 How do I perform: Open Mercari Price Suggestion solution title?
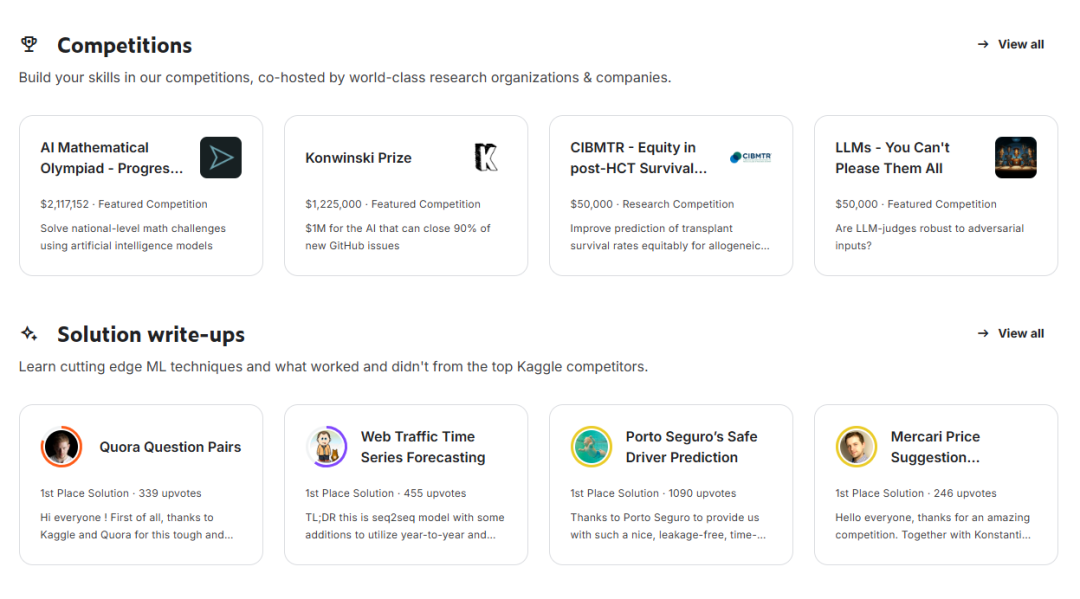[x=935, y=447]
